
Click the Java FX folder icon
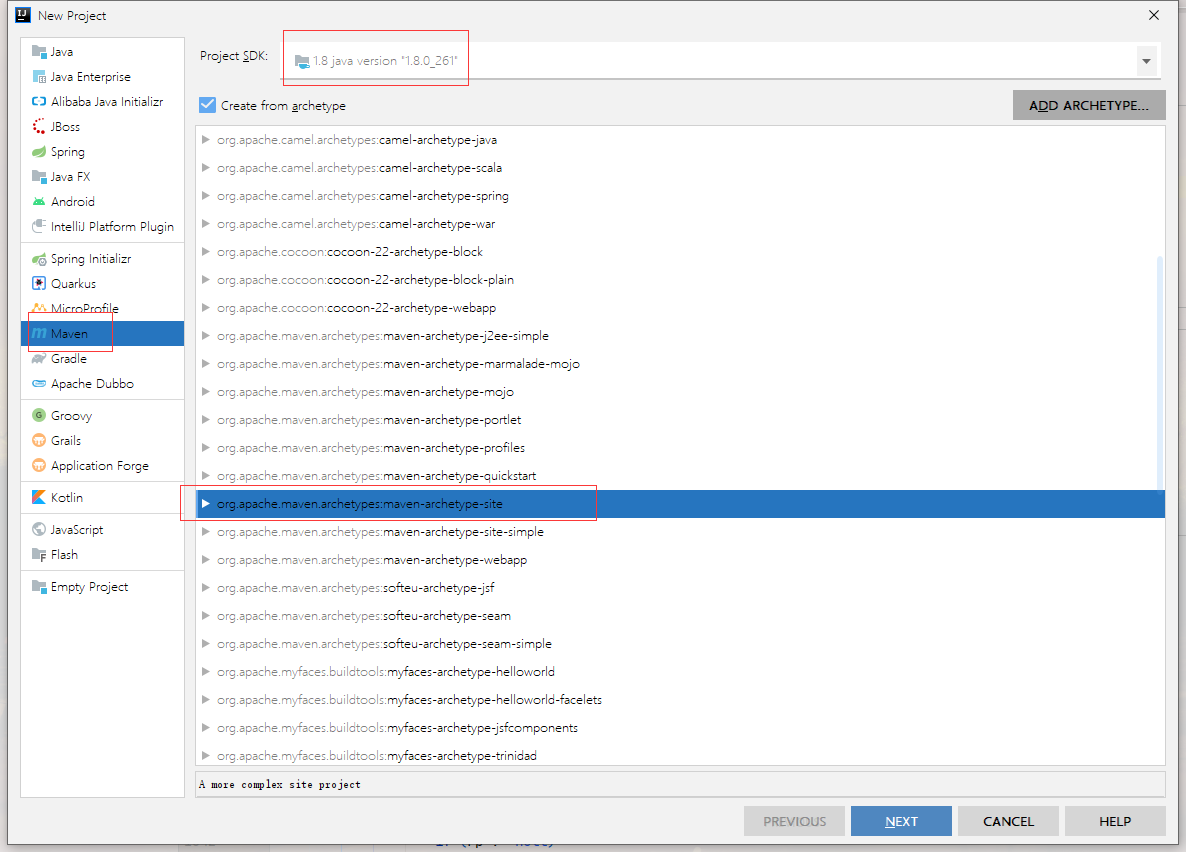(39, 176)
